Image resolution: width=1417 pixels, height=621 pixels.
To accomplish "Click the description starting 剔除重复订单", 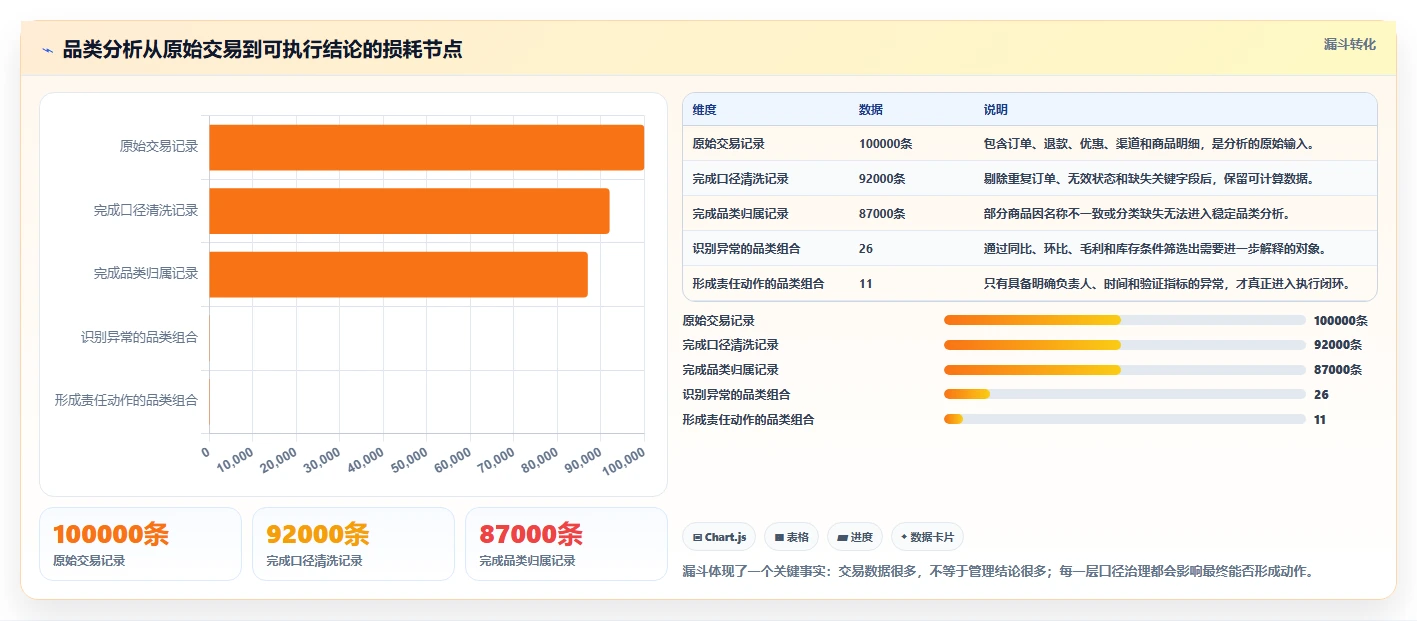I will [1148, 179].
